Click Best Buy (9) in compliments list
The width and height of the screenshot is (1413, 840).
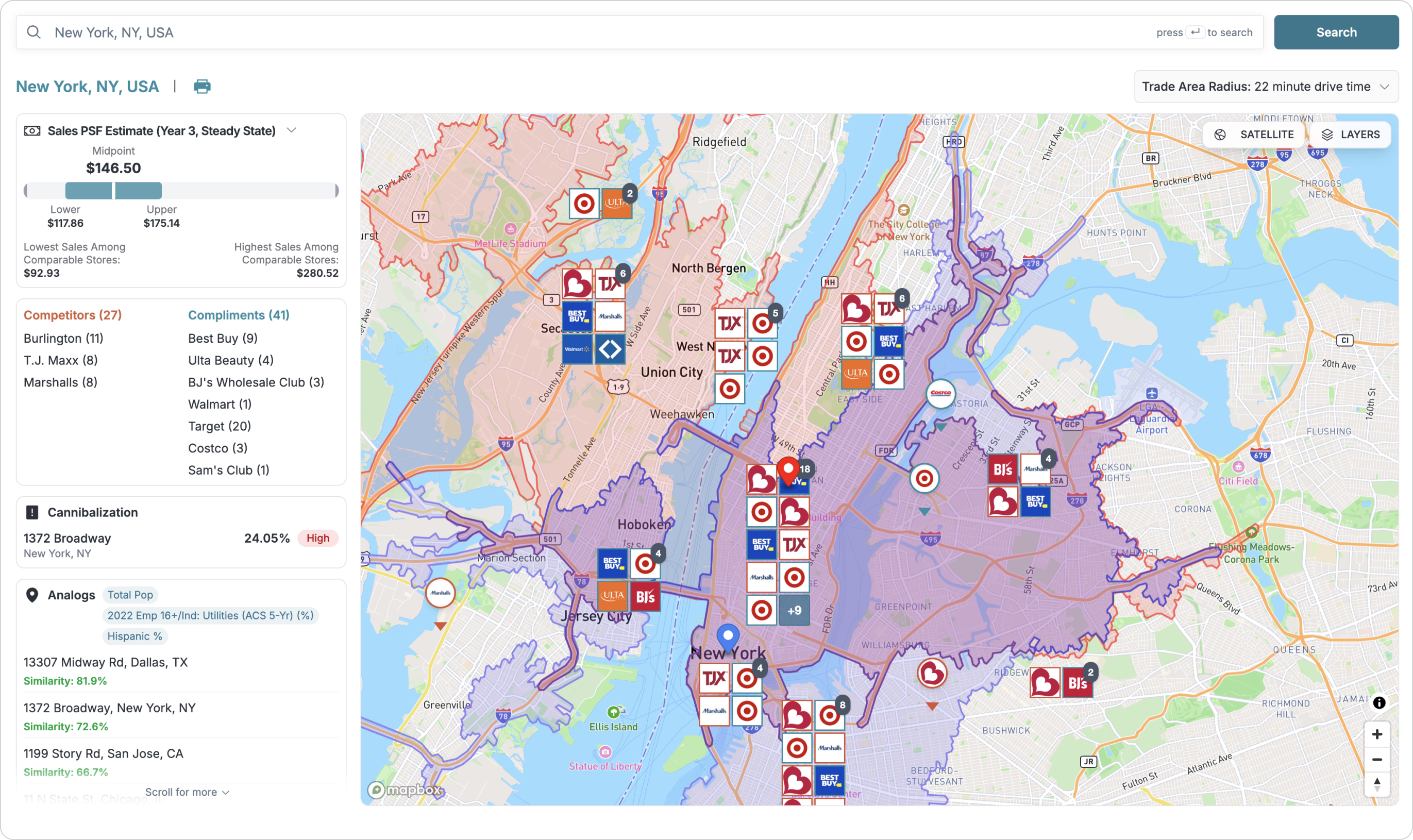[x=223, y=338]
